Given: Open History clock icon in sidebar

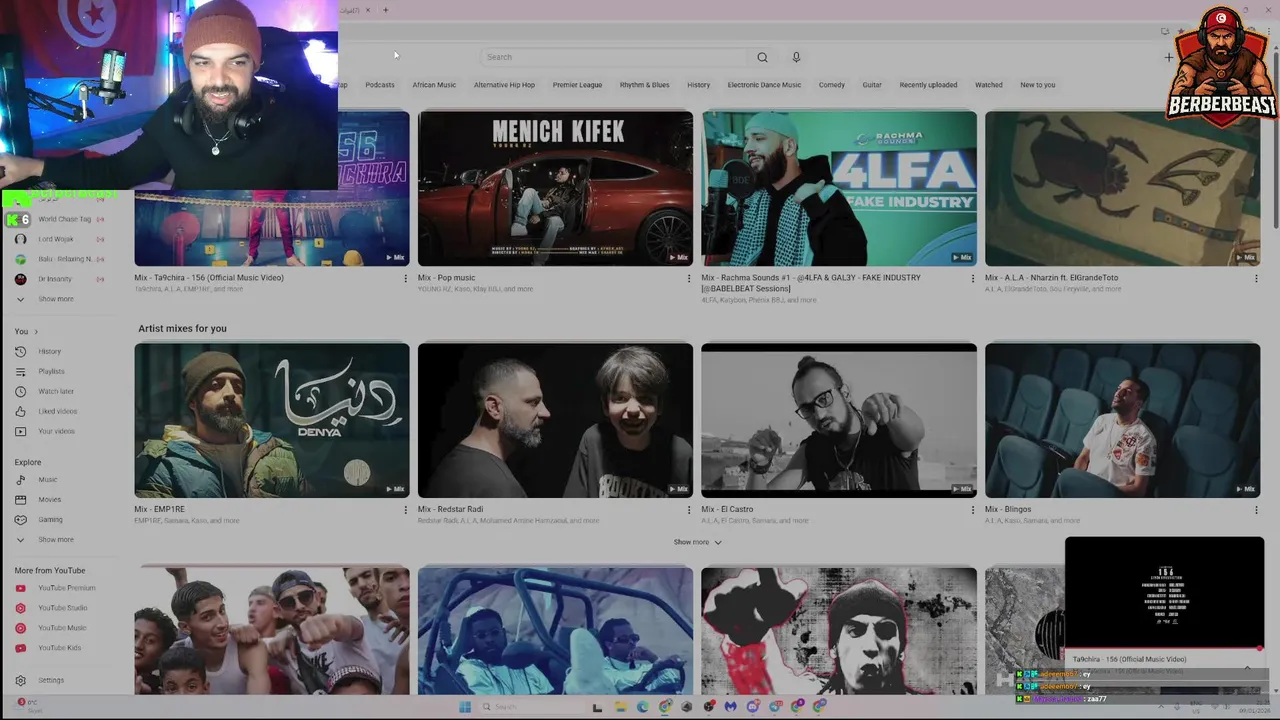Looking at the screenshot, I should [20, 351].
